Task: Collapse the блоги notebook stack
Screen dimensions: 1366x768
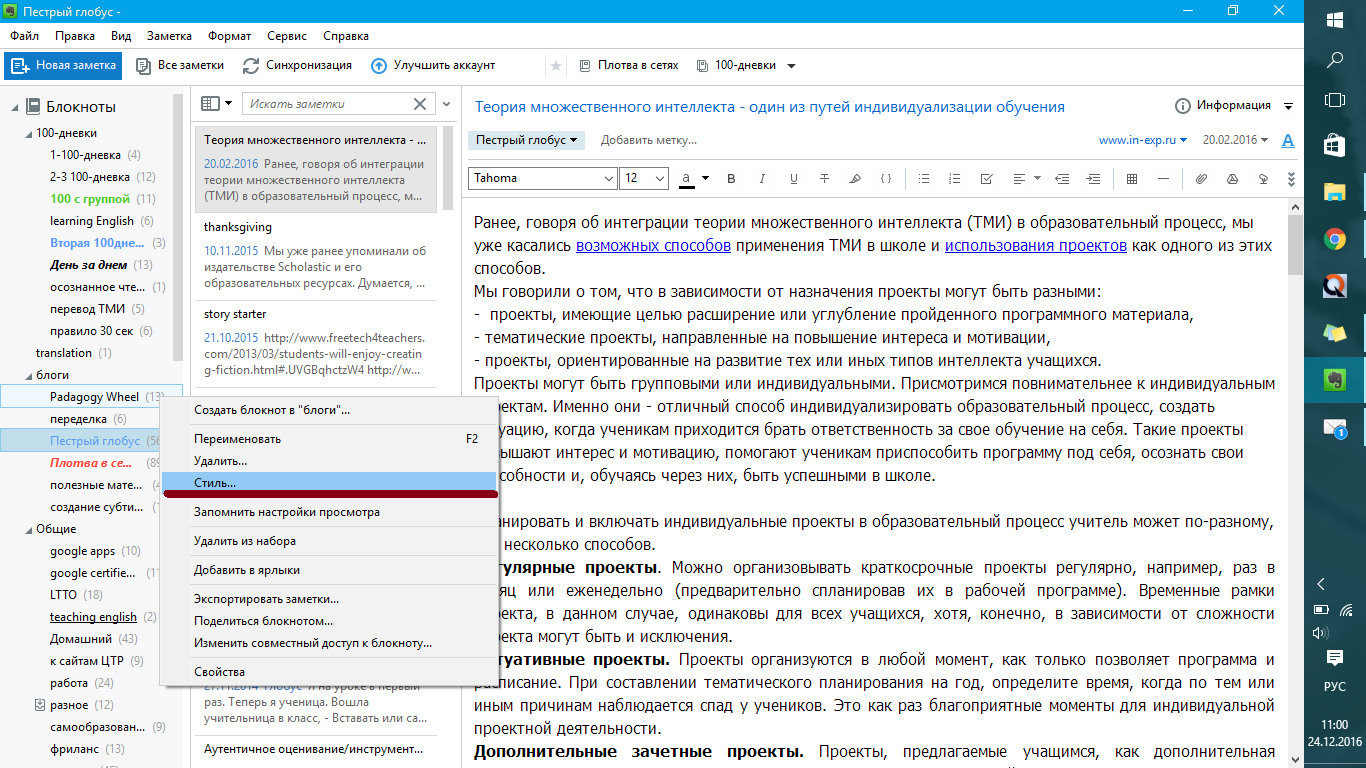Action: point(28,375)
